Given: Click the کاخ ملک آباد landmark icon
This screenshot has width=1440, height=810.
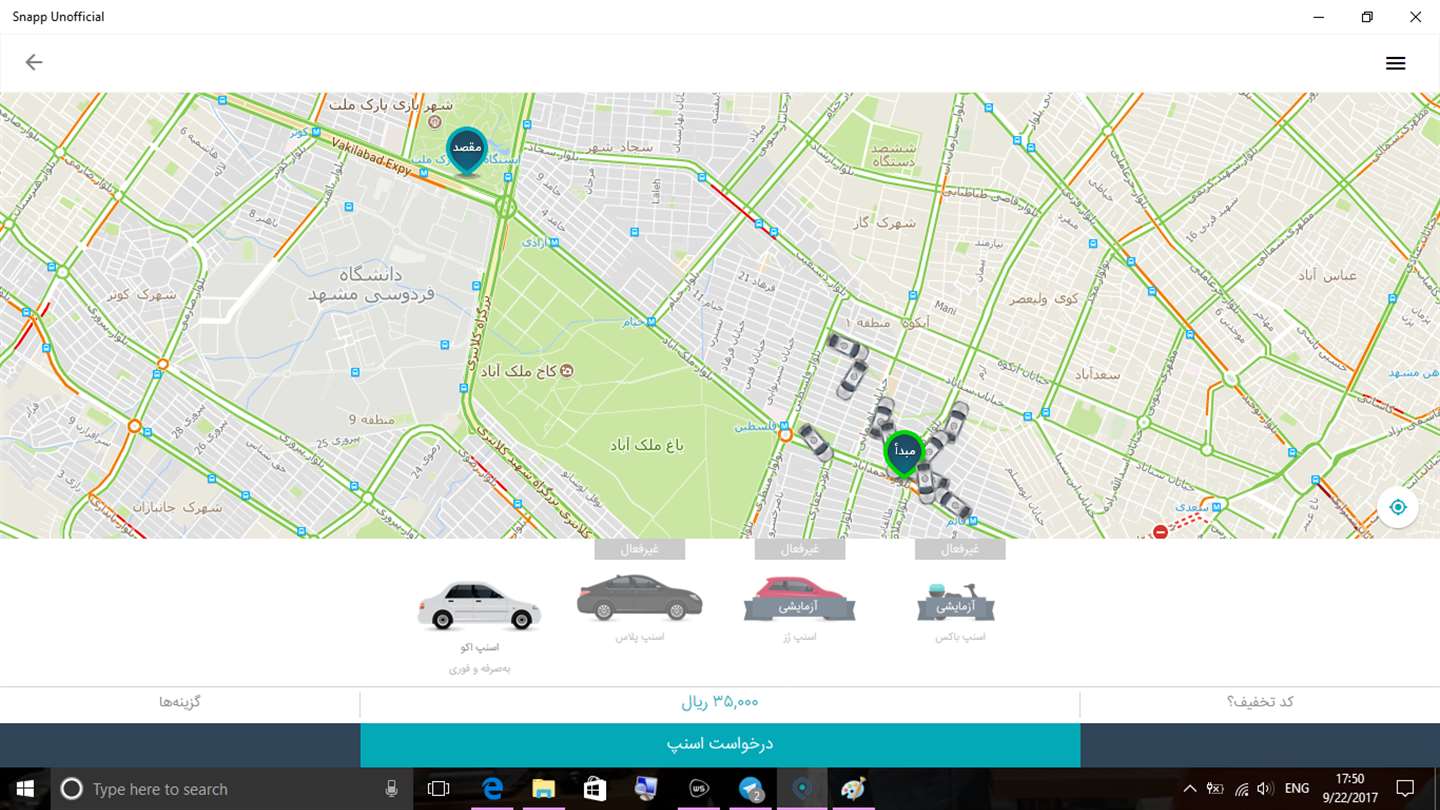Looking at the screenshot, I should tap(567, 371).
